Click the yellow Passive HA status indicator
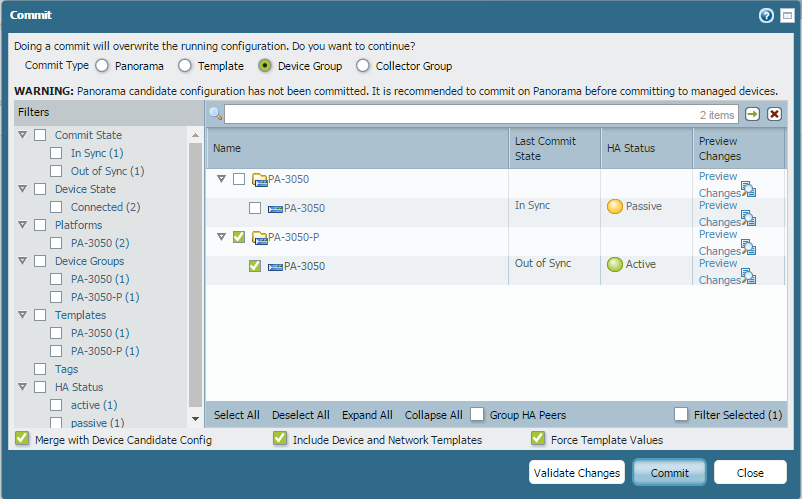 tap(615, 207)
